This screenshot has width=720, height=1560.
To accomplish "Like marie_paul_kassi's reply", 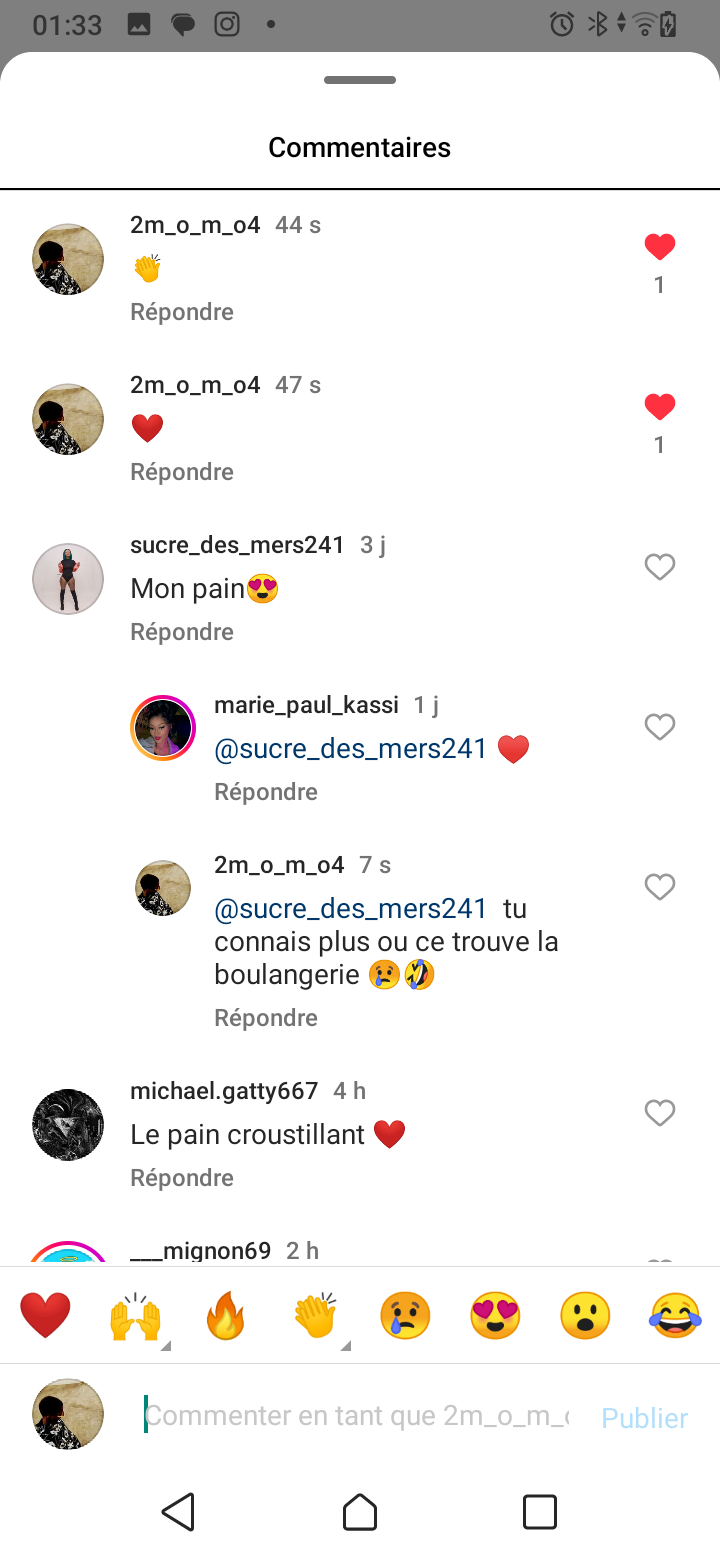I will click(x=659, y=727).
